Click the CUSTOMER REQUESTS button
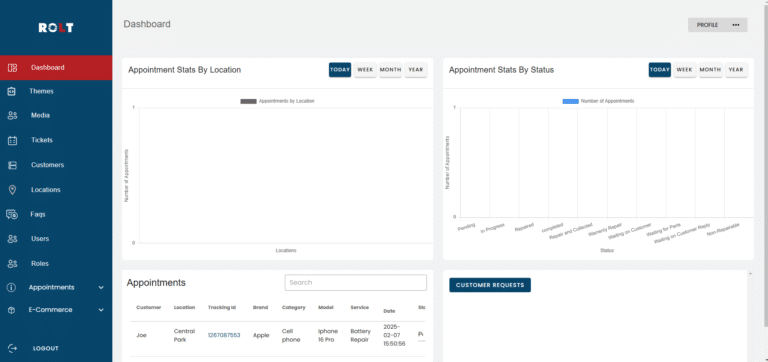Image resolution: width=768 pixels, height=362 pixels. pyautogui.click(x=490, y=285)
